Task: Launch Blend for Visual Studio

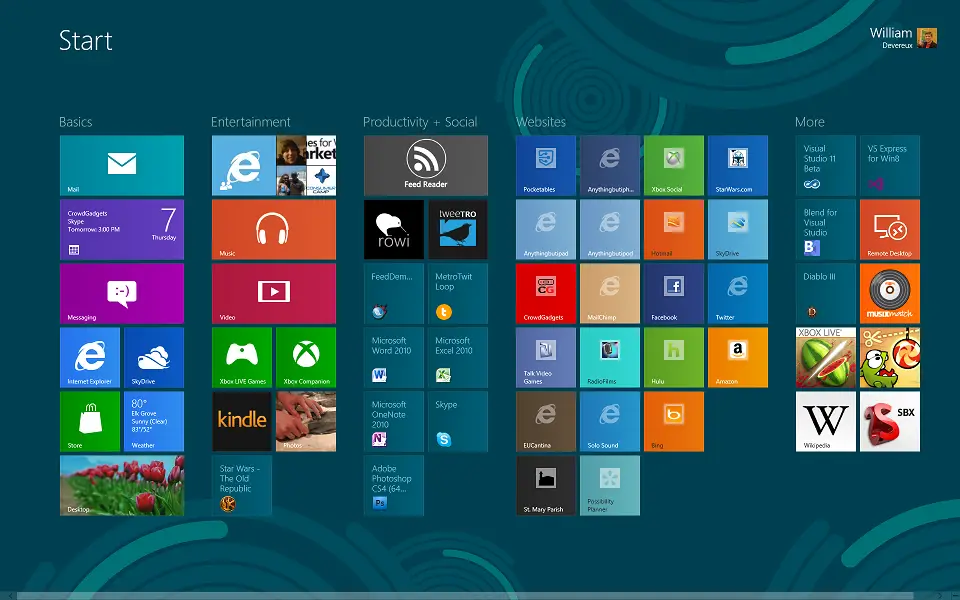Action: (826, 230)
